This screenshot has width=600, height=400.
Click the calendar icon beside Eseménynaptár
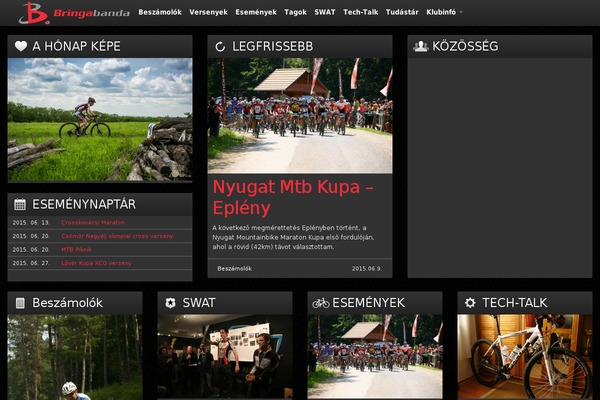[20, 204]
